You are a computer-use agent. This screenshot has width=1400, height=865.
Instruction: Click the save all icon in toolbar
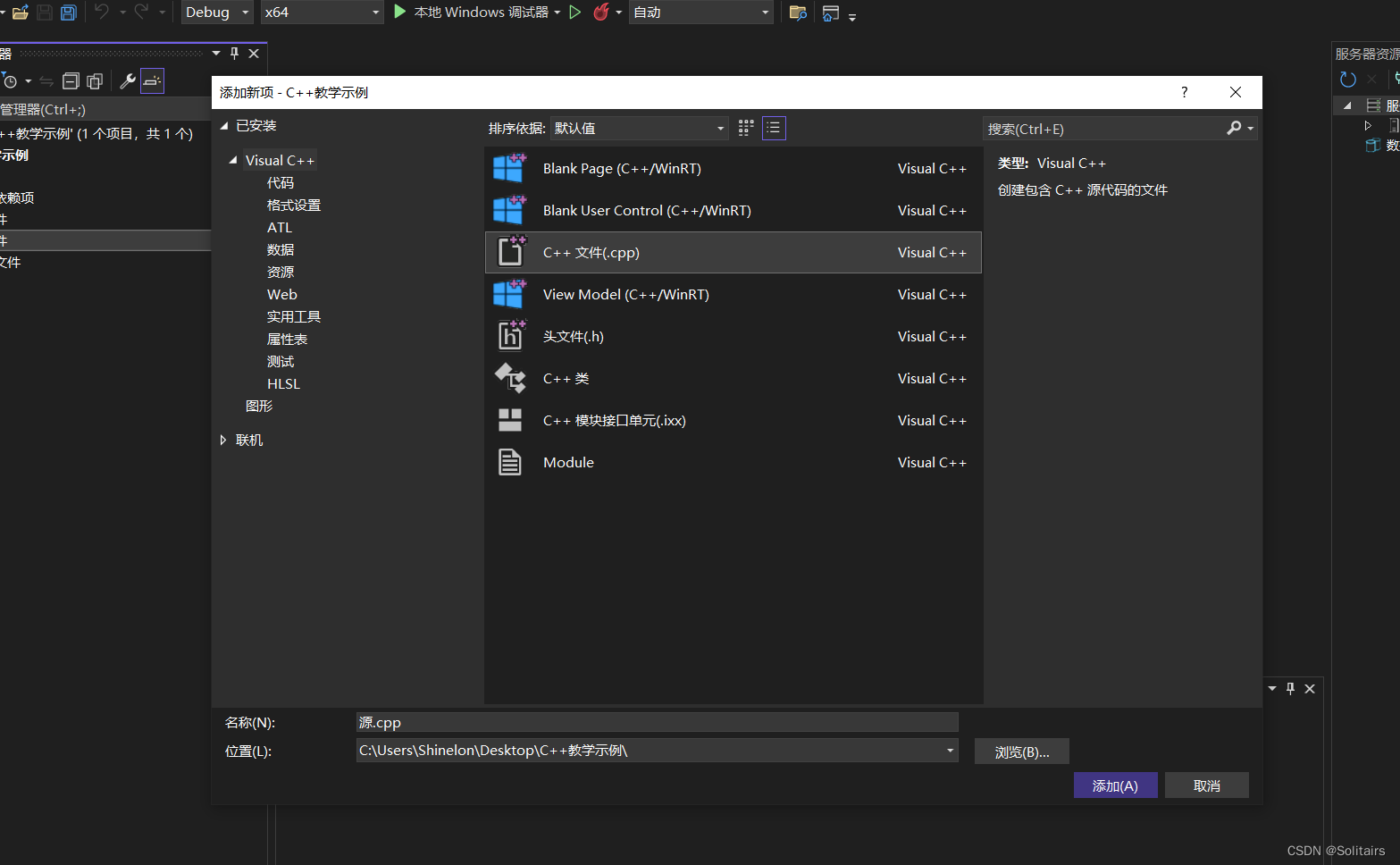point(68,13)
